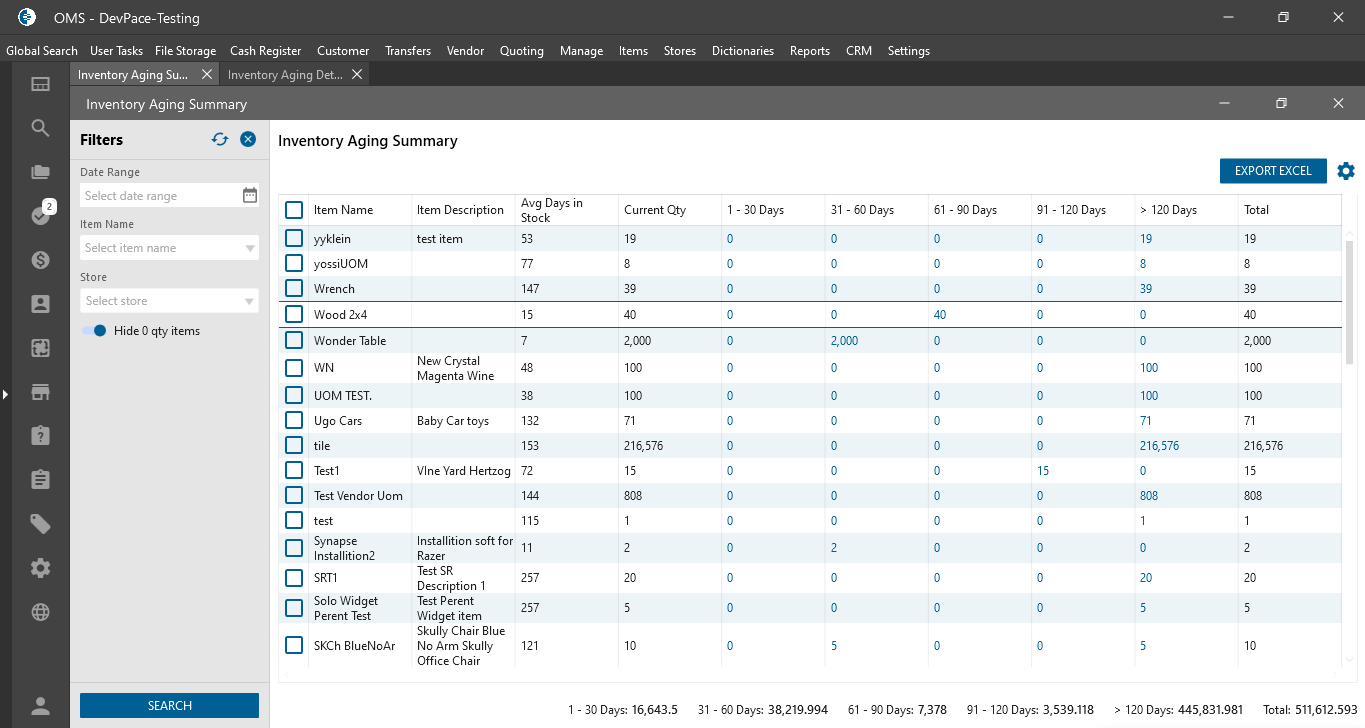Click the 216,576 link in tile row
The width and height of the screenshot is (1365, 728).
(x=1159, y=446)
